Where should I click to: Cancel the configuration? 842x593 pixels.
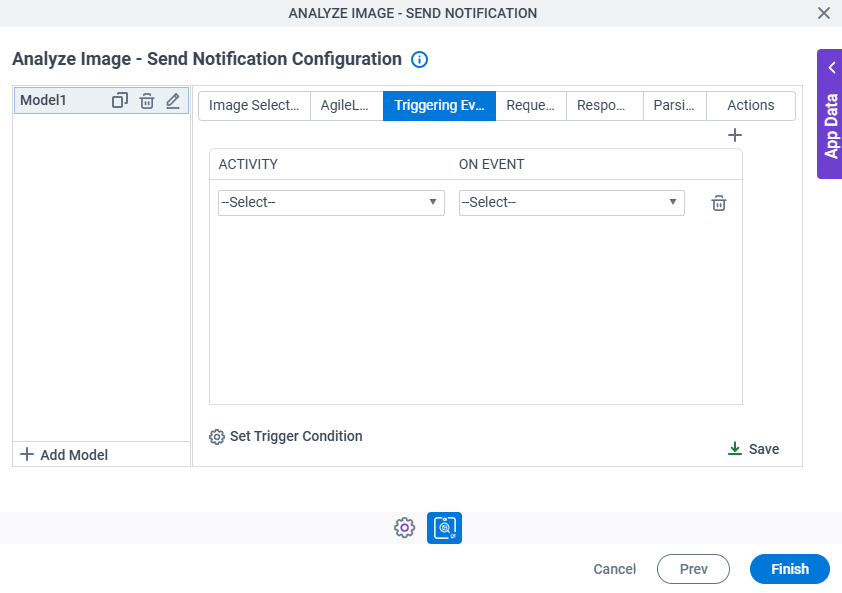(614, 569)
